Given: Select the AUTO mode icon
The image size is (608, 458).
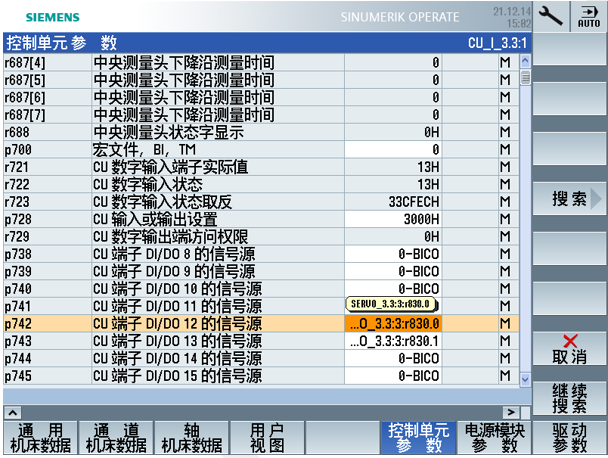Looking at the screenshot, I should coord(589,16).
